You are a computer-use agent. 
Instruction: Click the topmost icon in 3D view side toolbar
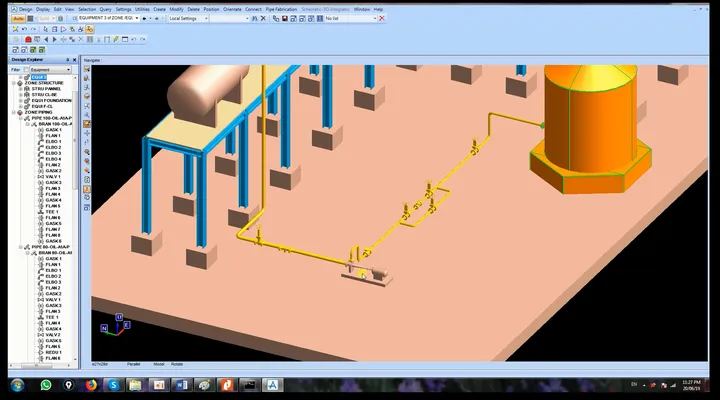[x=87, y=69]
